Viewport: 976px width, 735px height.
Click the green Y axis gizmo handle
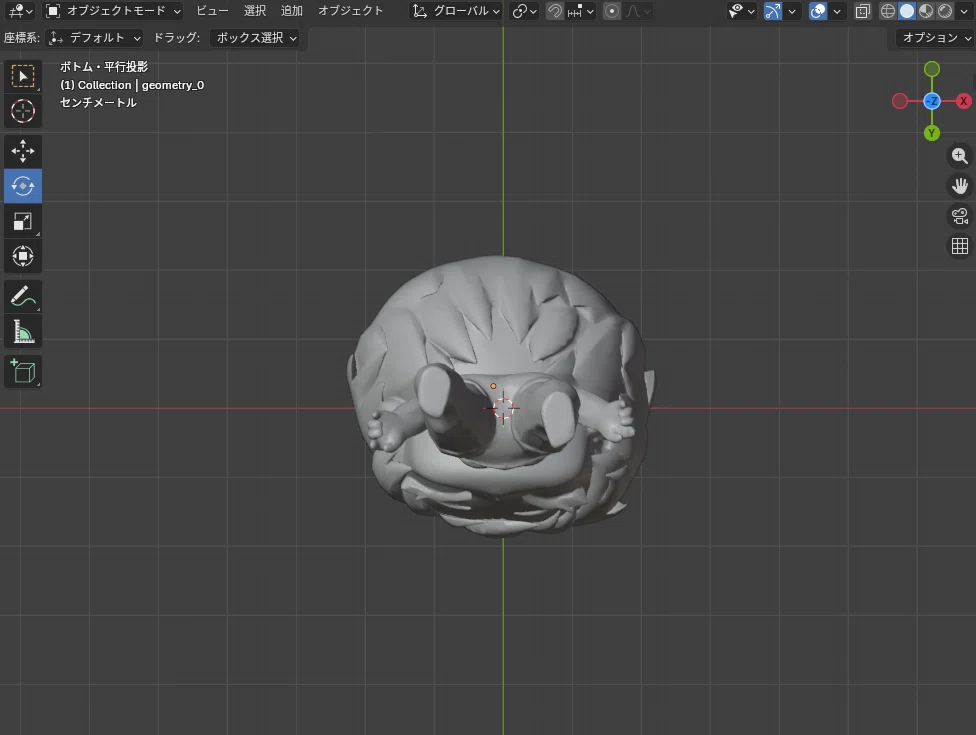point(932,133)
